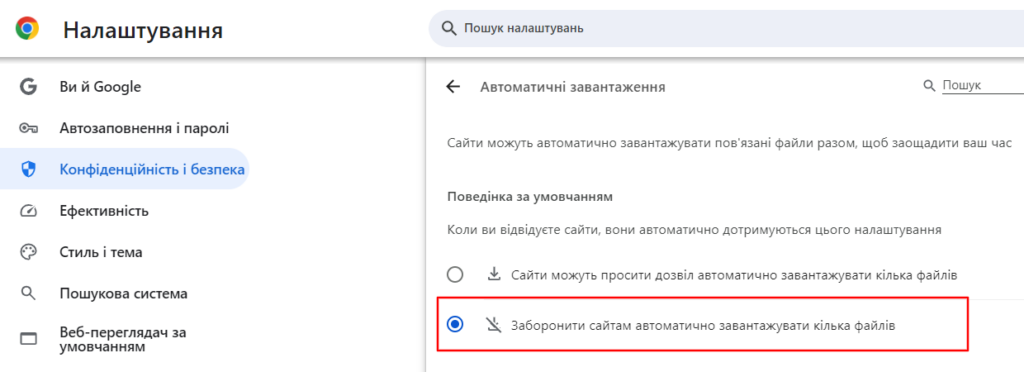
Task: Click the shield icon for Конфіденційність і безпека
Action: pyautogui.click(x=28, y=170)
